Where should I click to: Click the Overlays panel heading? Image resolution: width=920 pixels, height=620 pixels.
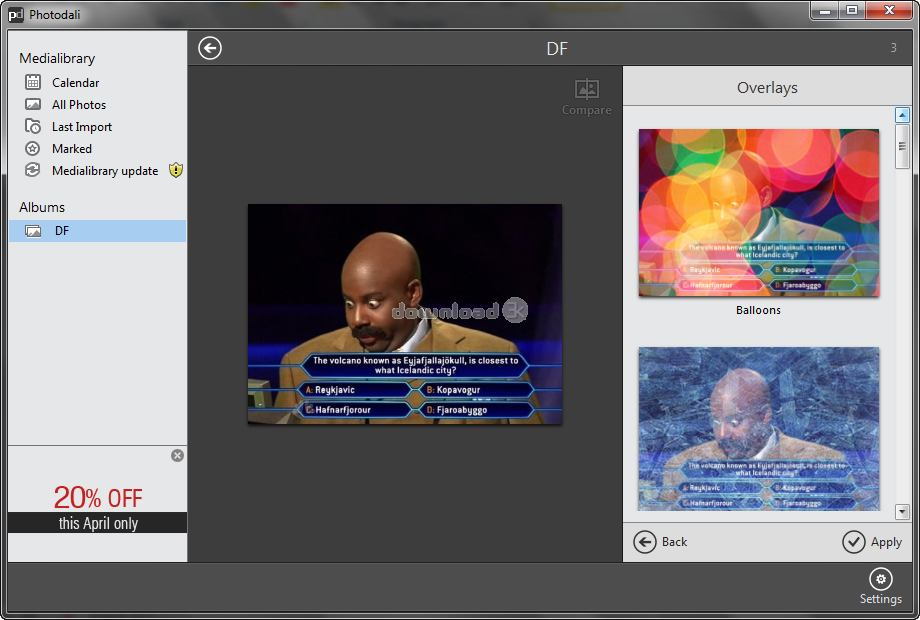pyautogui.click(x=767, y=88)
